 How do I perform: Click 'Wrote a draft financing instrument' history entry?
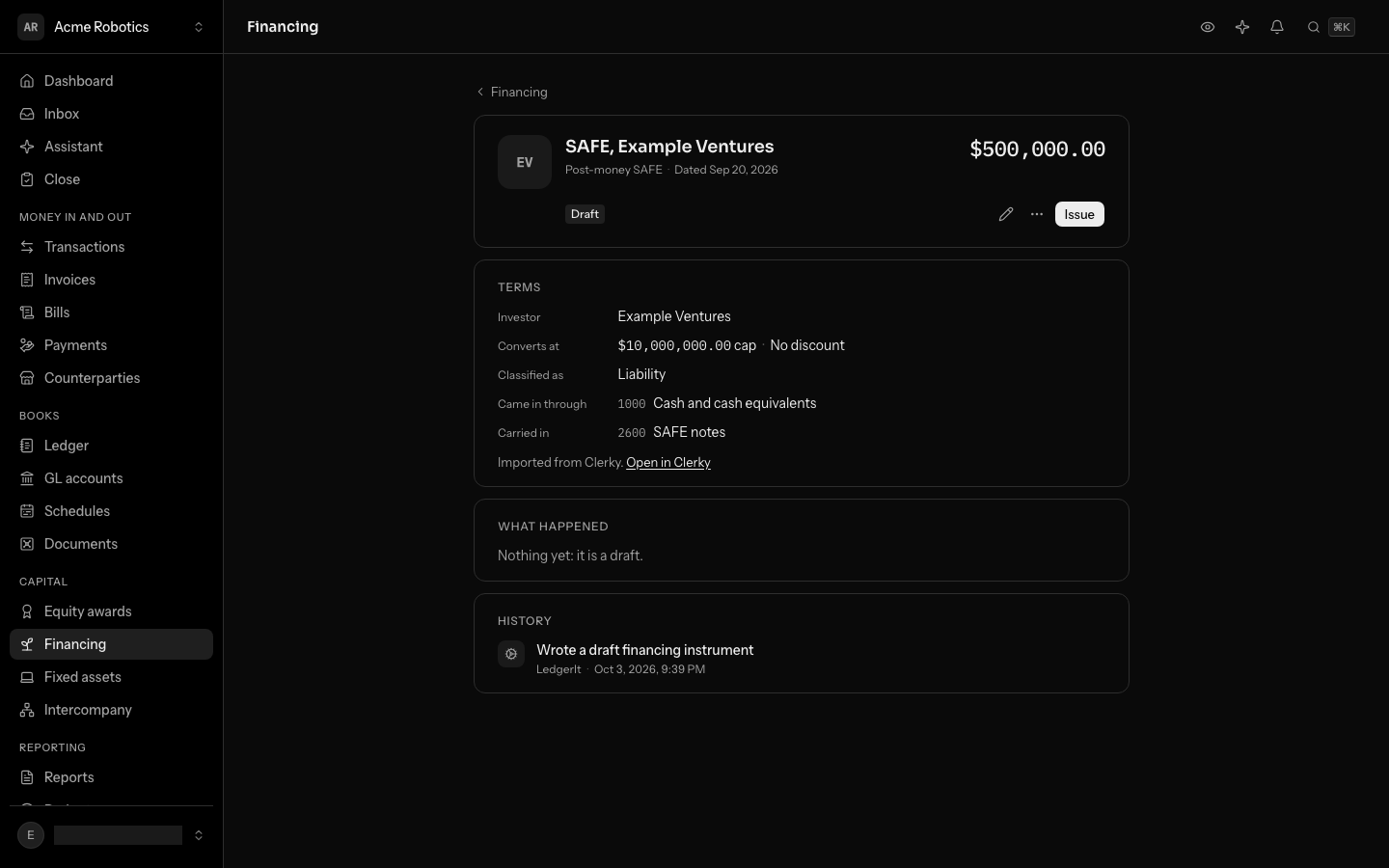[645, 650]
